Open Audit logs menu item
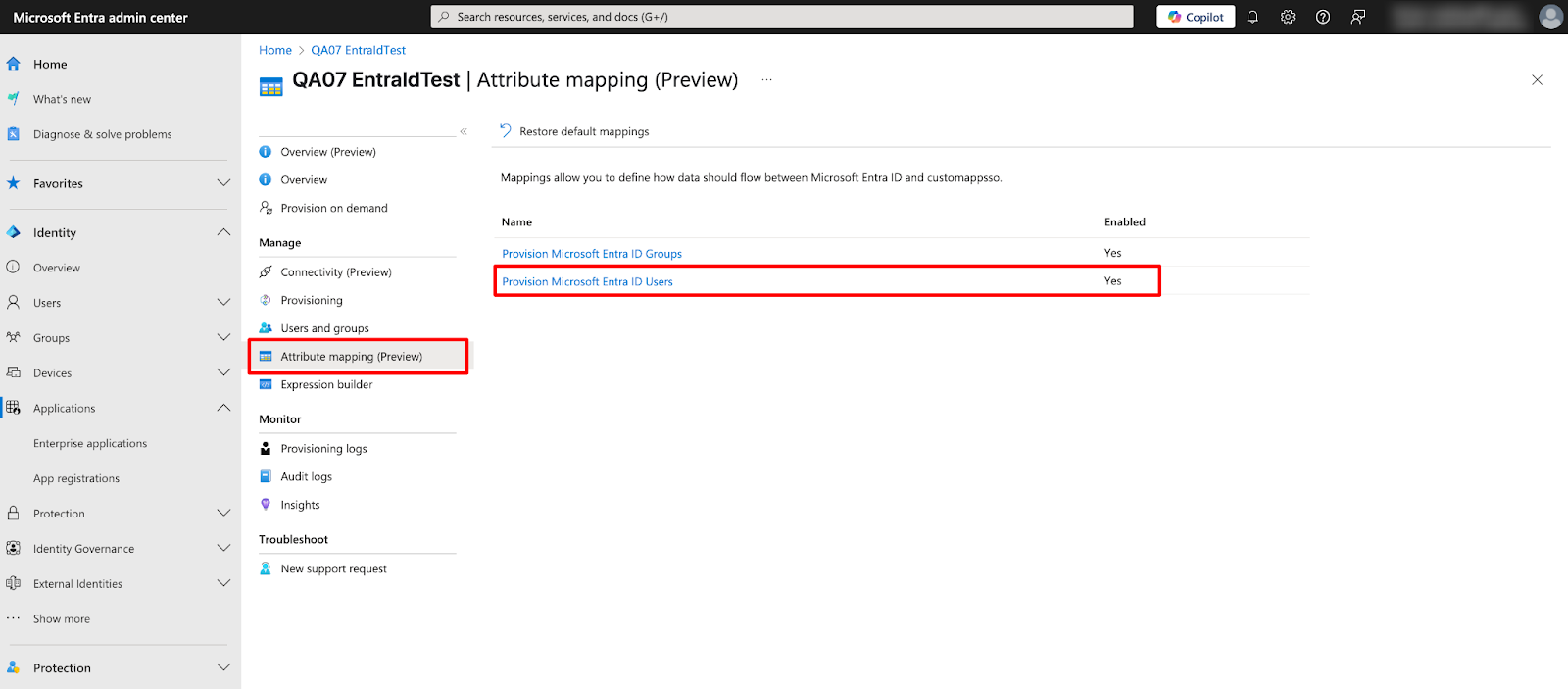Image resolution: width=1568 pixels, height=689 pixels. [x=306, y=477]
